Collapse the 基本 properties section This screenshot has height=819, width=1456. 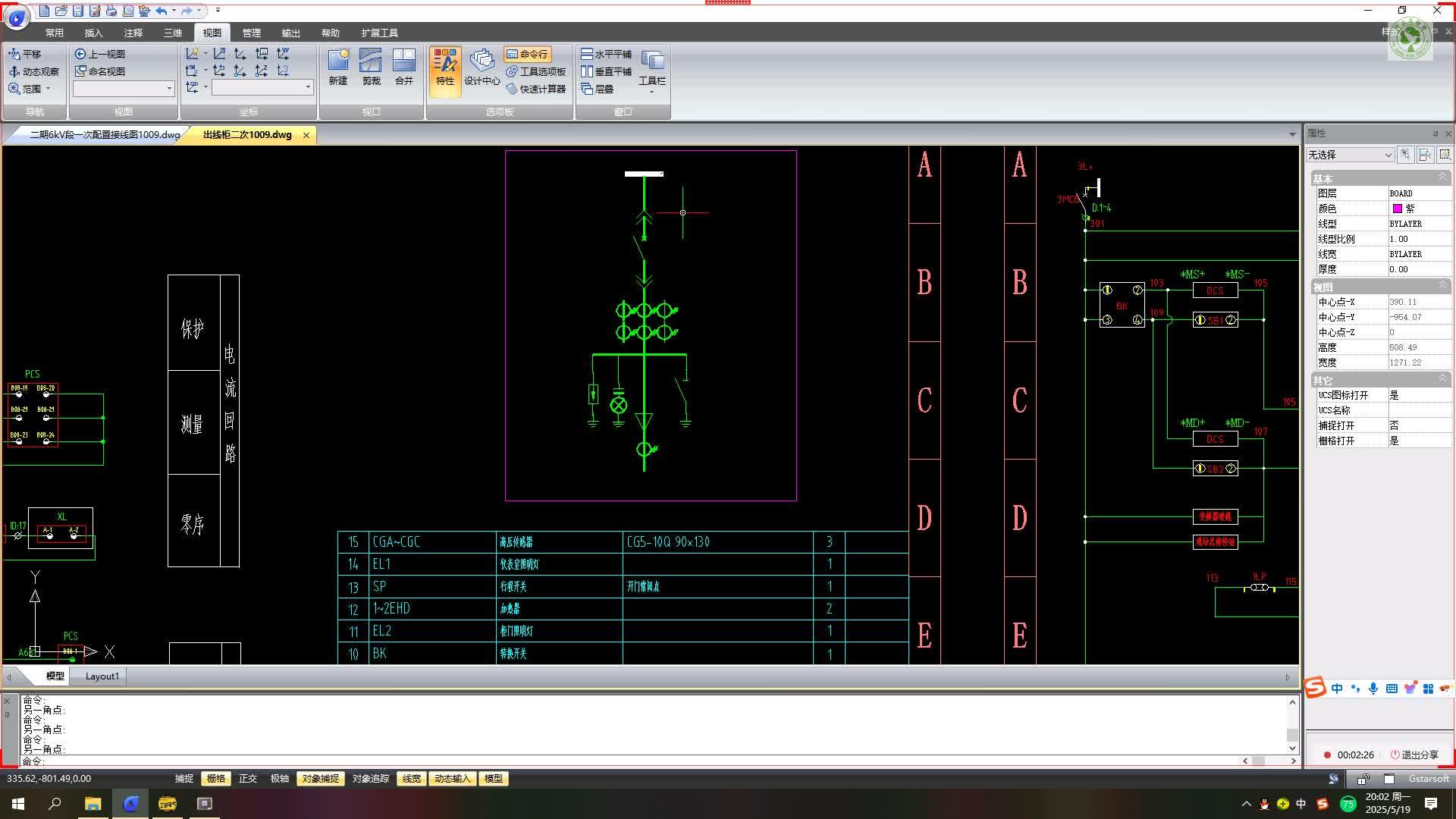tap(1442, 177)
